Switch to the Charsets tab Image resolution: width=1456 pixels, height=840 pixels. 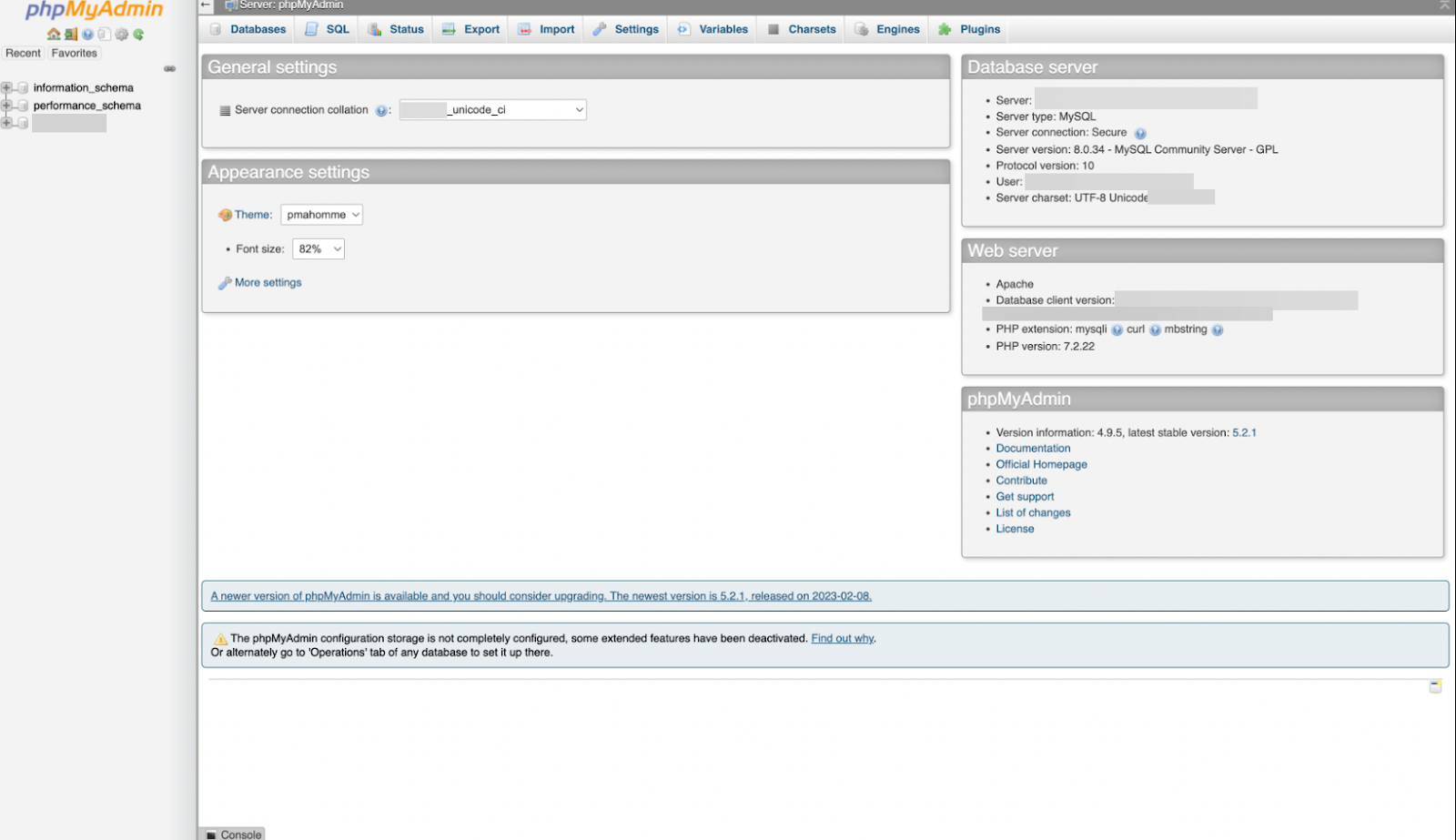tap(801, 29)
